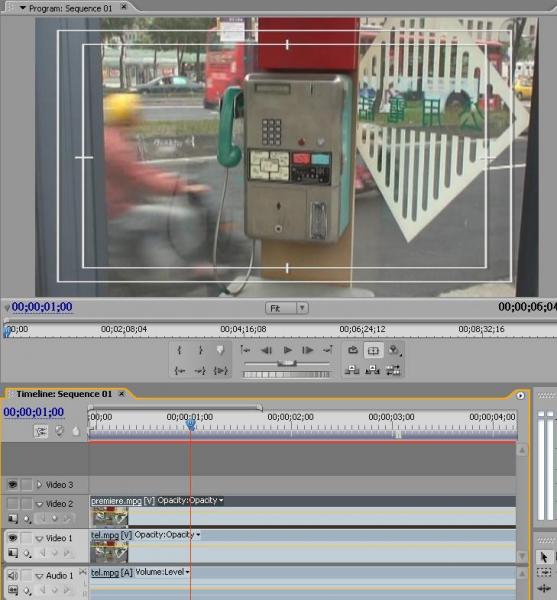Toggle Video 1 track output eye
Viewport: 557px width, 600px height.
[x=13, y=538]
